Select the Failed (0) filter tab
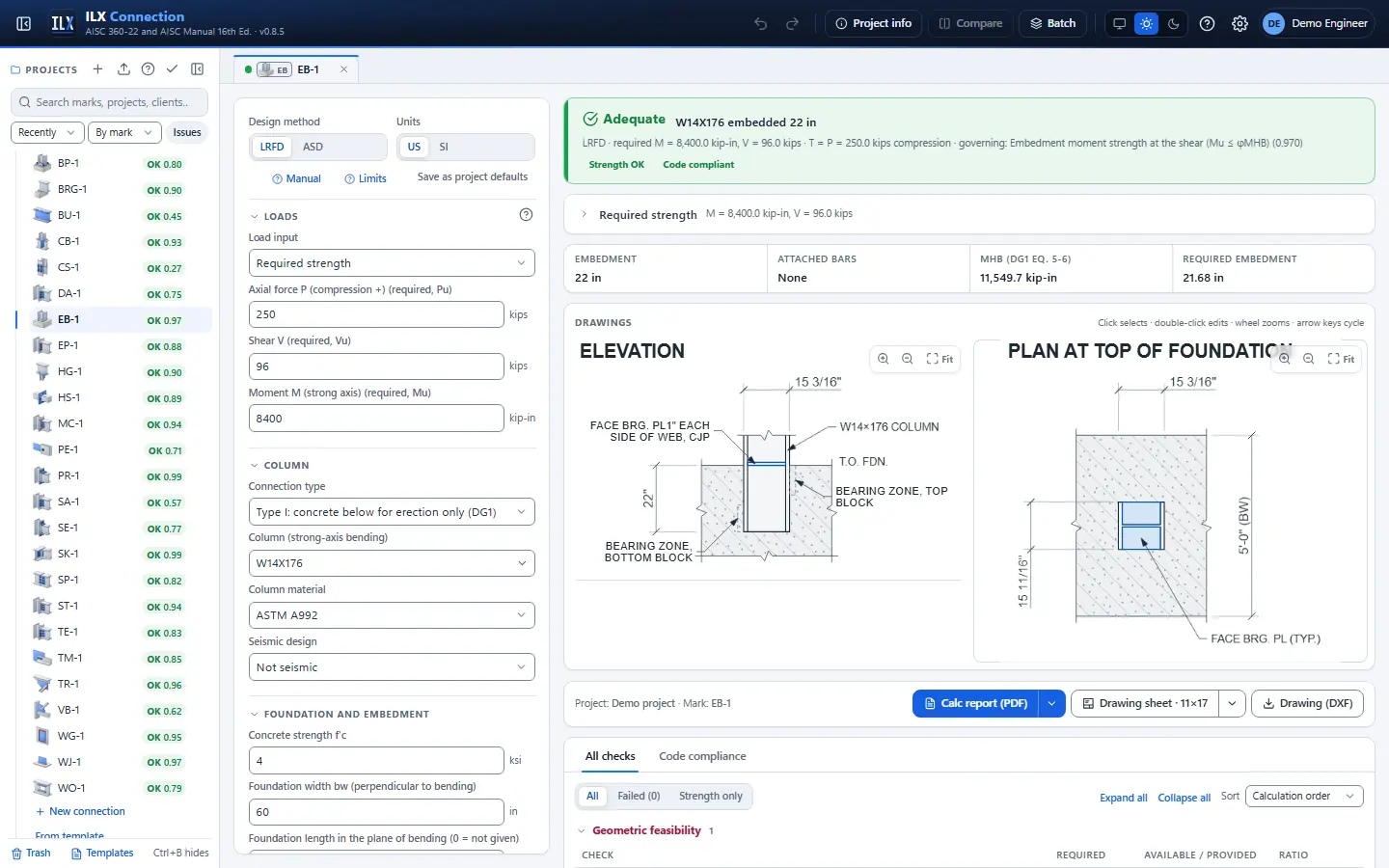The height and width of the screenshot is (868, 1389). [x=639, y=797]
